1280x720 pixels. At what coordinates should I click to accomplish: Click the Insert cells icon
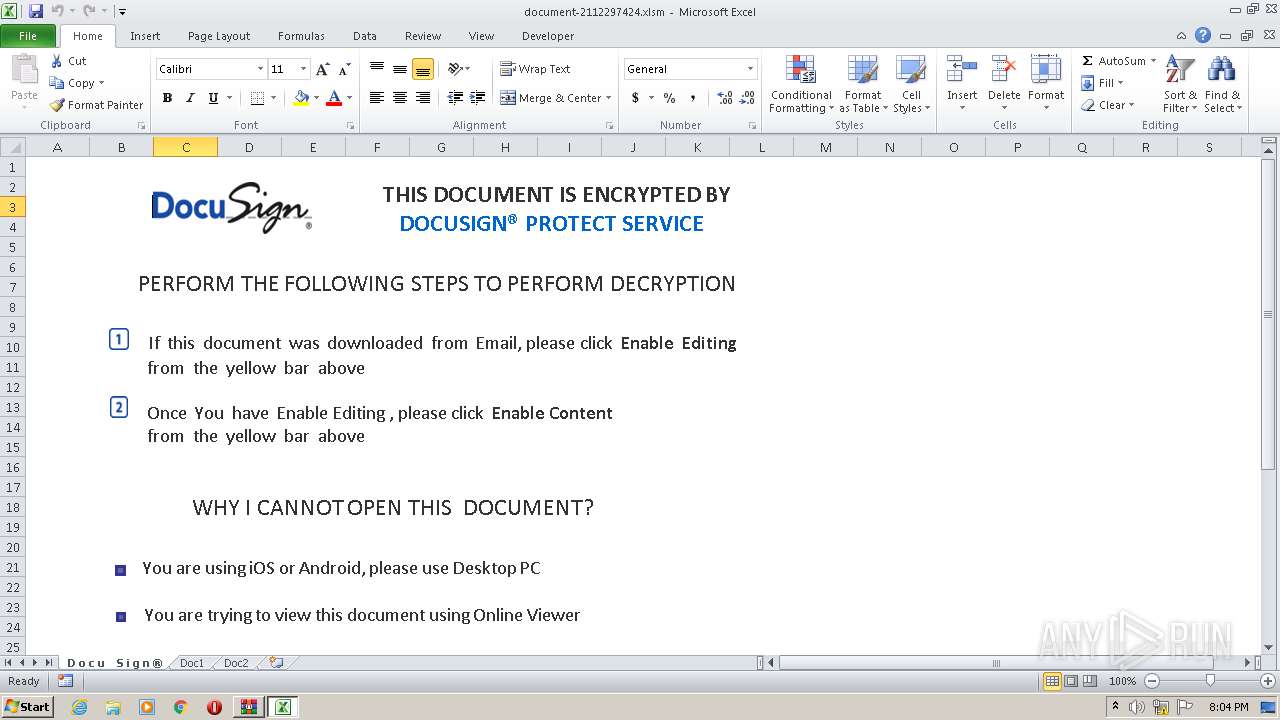coord(962,70)
